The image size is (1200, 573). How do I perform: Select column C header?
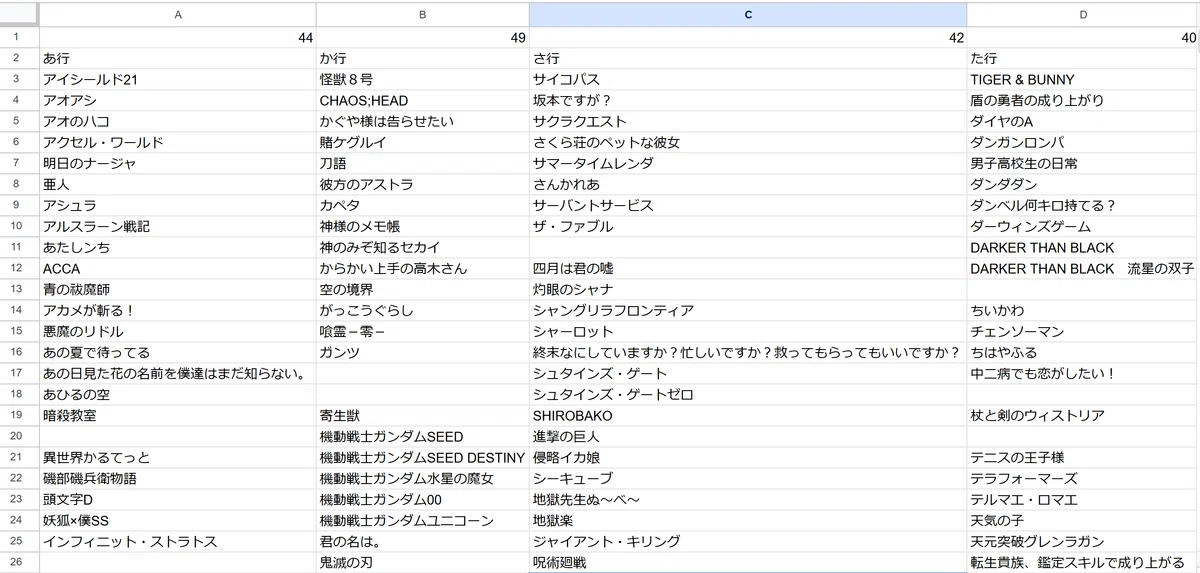tap(748, 14)
